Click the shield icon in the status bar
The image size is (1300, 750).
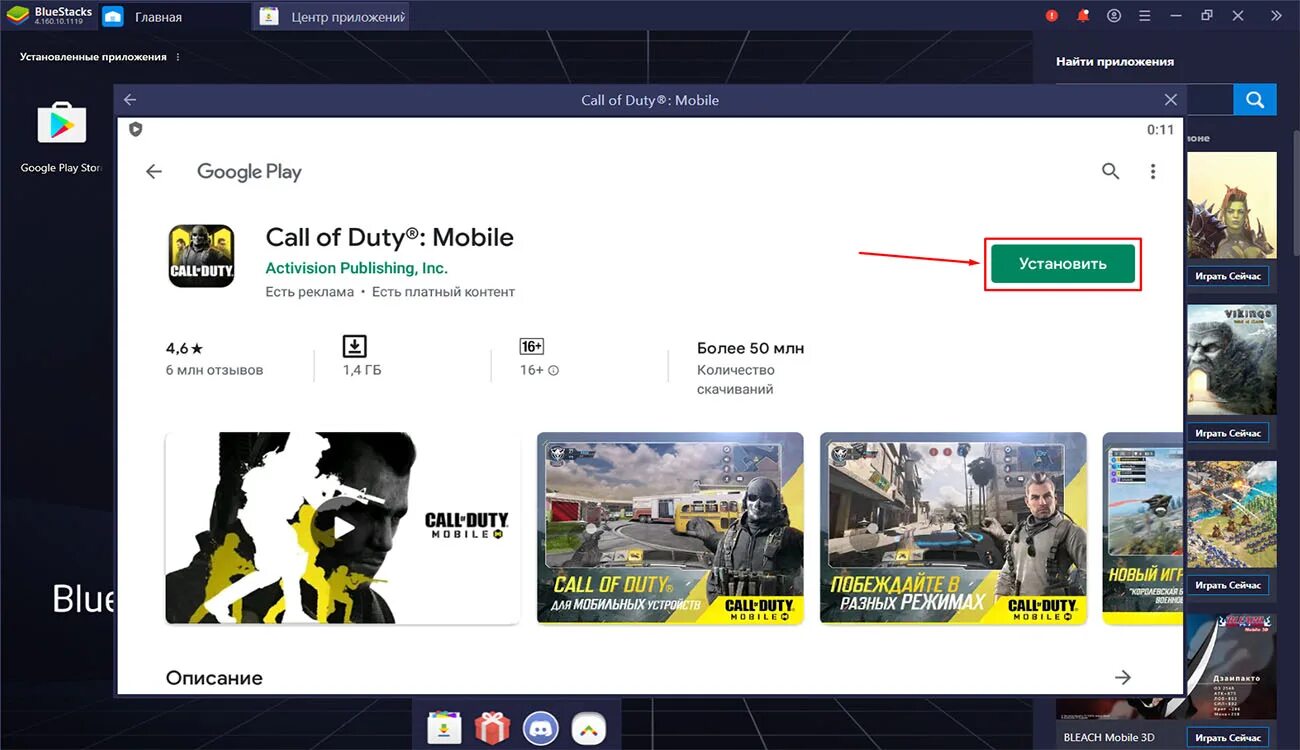coord(136,129)
